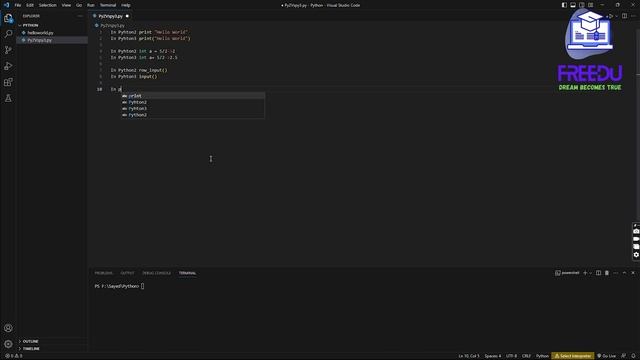Open notifications bell in status bar
The width and height of the screenshot is (640, 360).
pyautogui.click(x=633, y=356)
